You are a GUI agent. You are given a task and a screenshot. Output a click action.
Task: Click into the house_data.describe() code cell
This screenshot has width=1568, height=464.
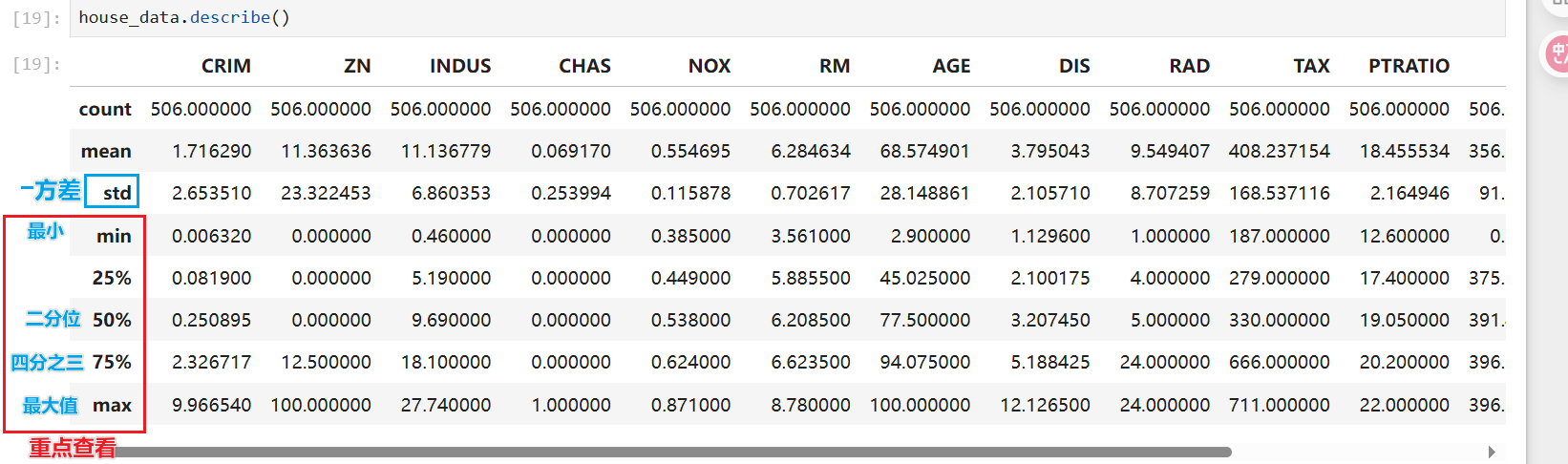pos(764,17)
